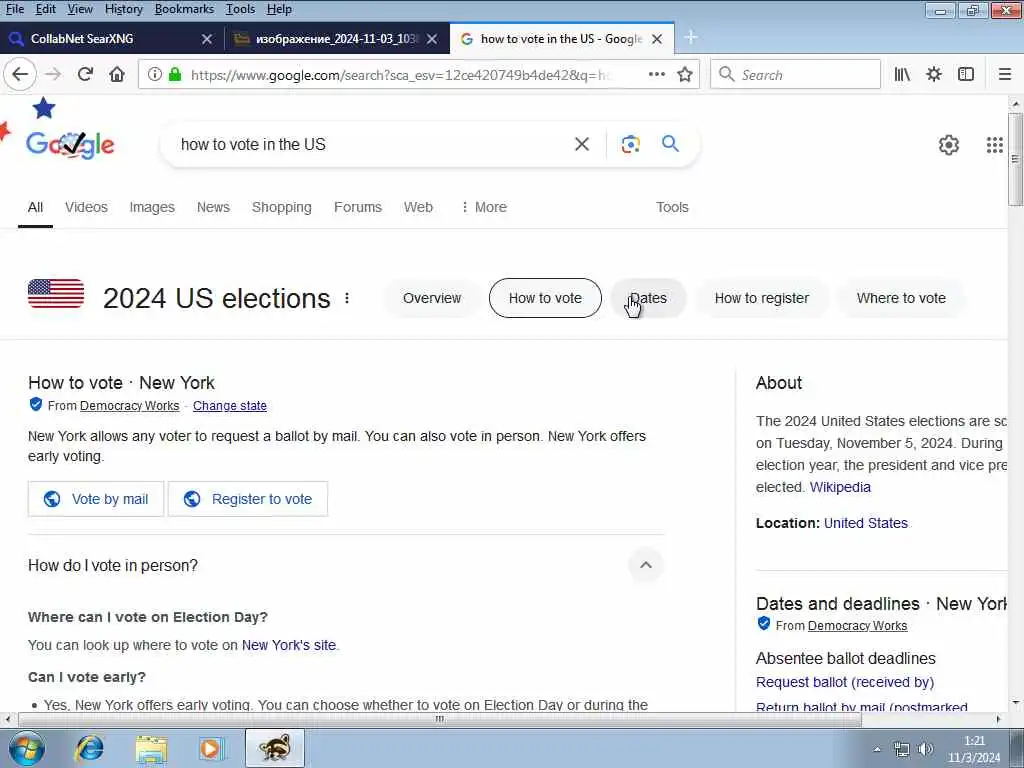
Task: Show hidden tray icons arrow
Action: click(877, 750)
